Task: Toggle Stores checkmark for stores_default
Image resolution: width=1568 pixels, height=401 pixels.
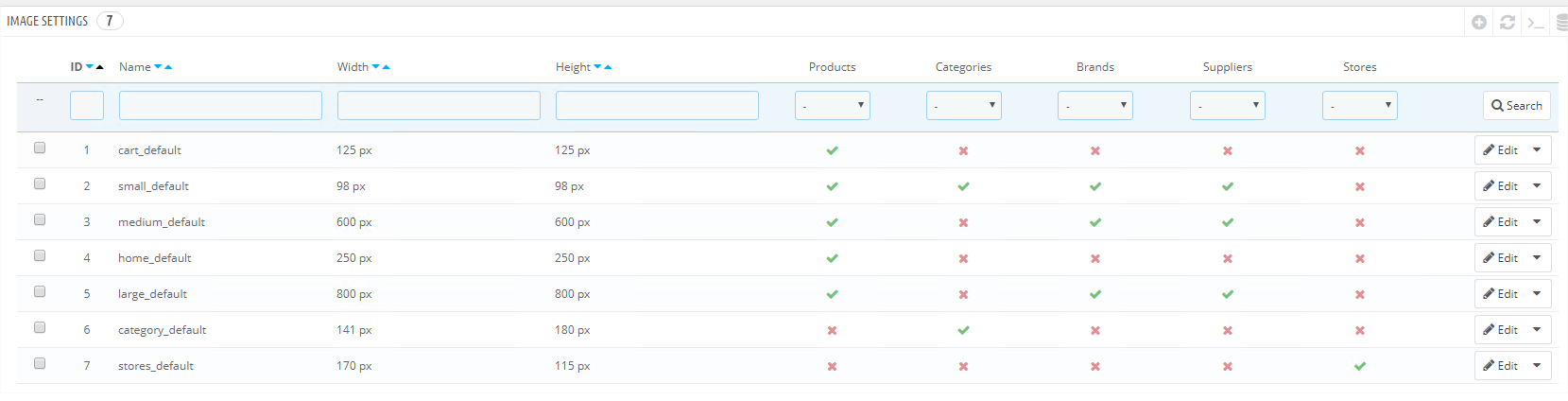Action: pyautogui.click(x=1359, y=366)
